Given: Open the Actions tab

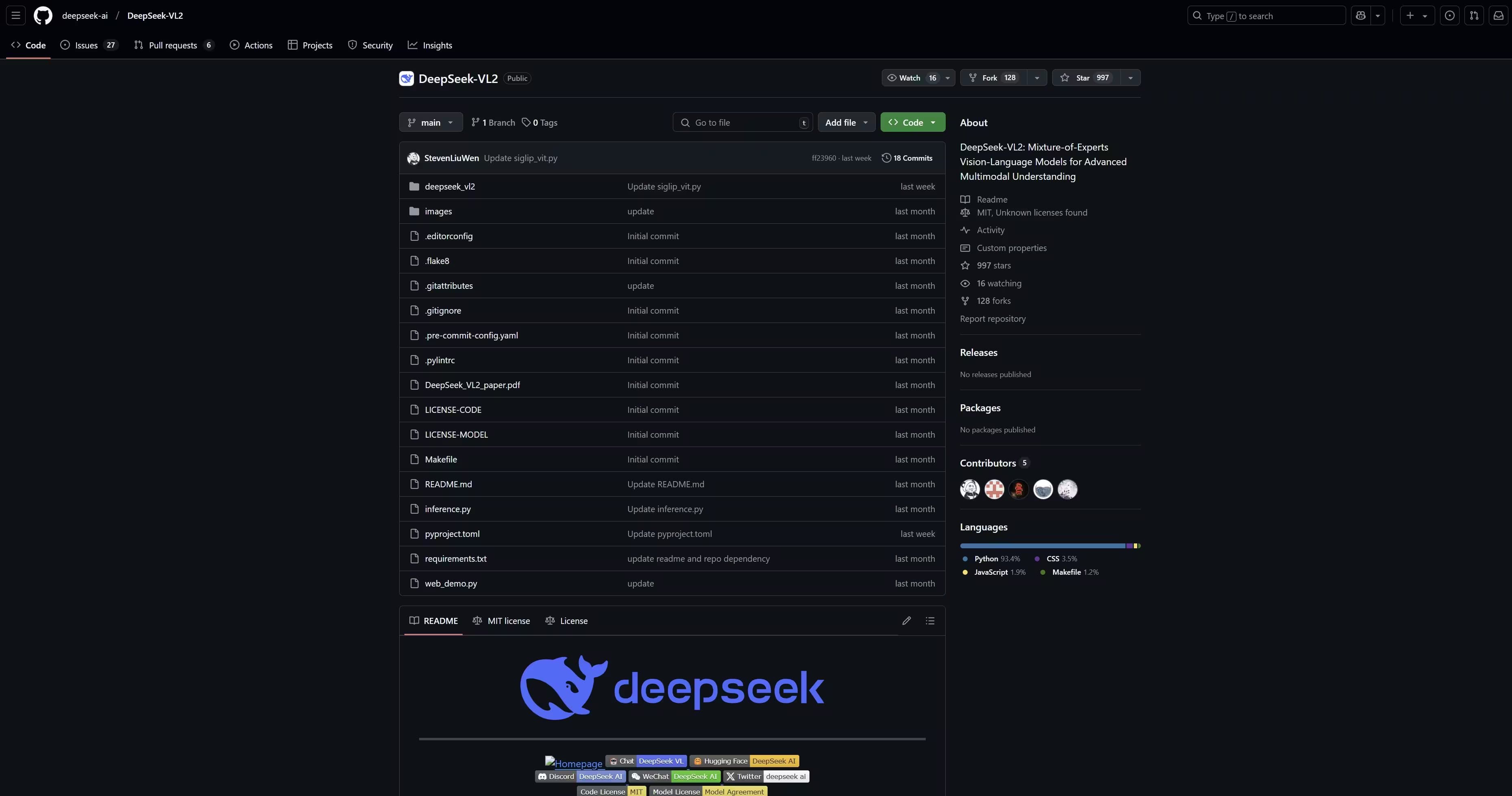Looking at the screenshot, I should pos(251,45).
